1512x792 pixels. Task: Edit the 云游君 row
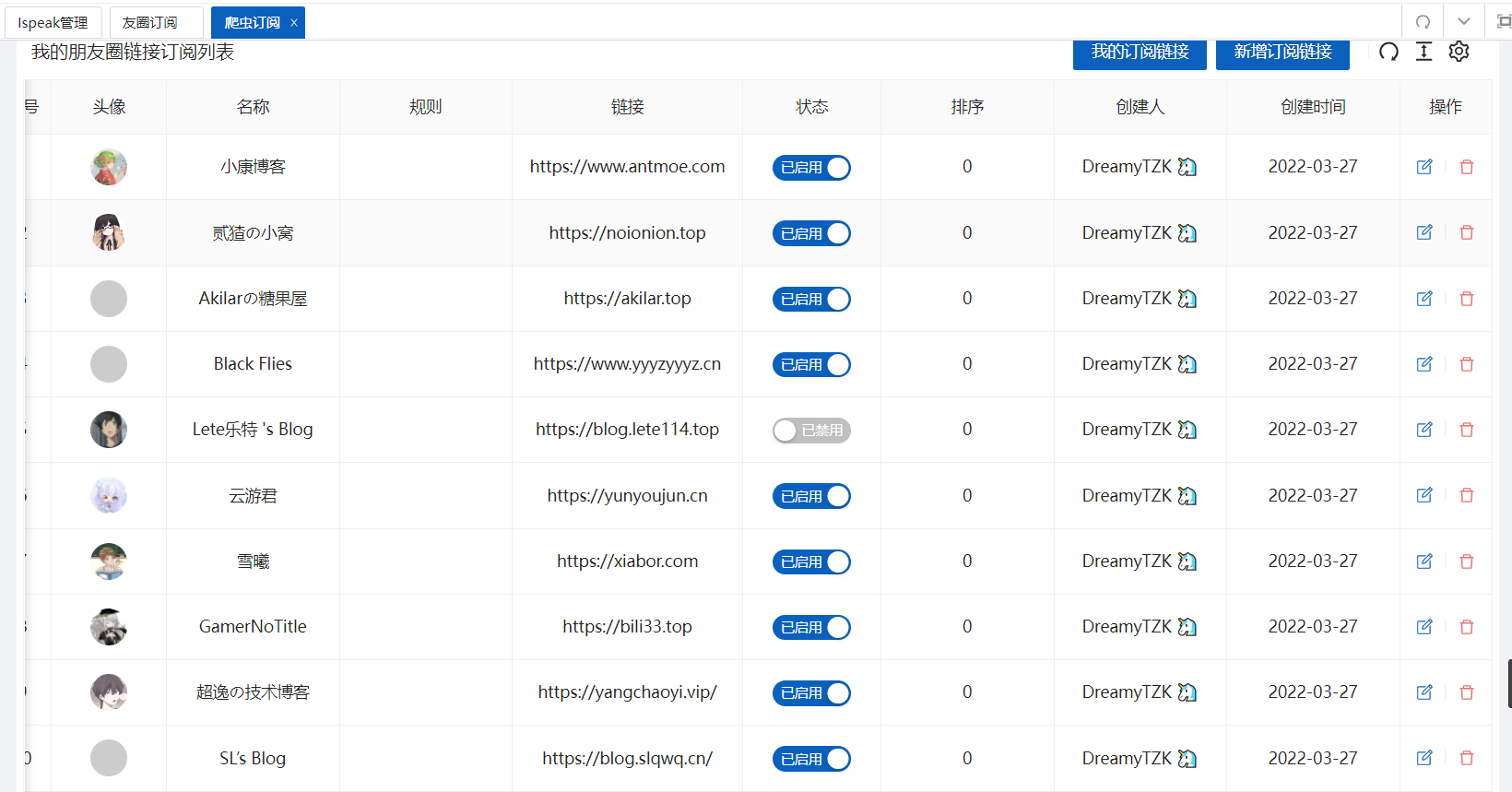click(x=1424, y=495)
